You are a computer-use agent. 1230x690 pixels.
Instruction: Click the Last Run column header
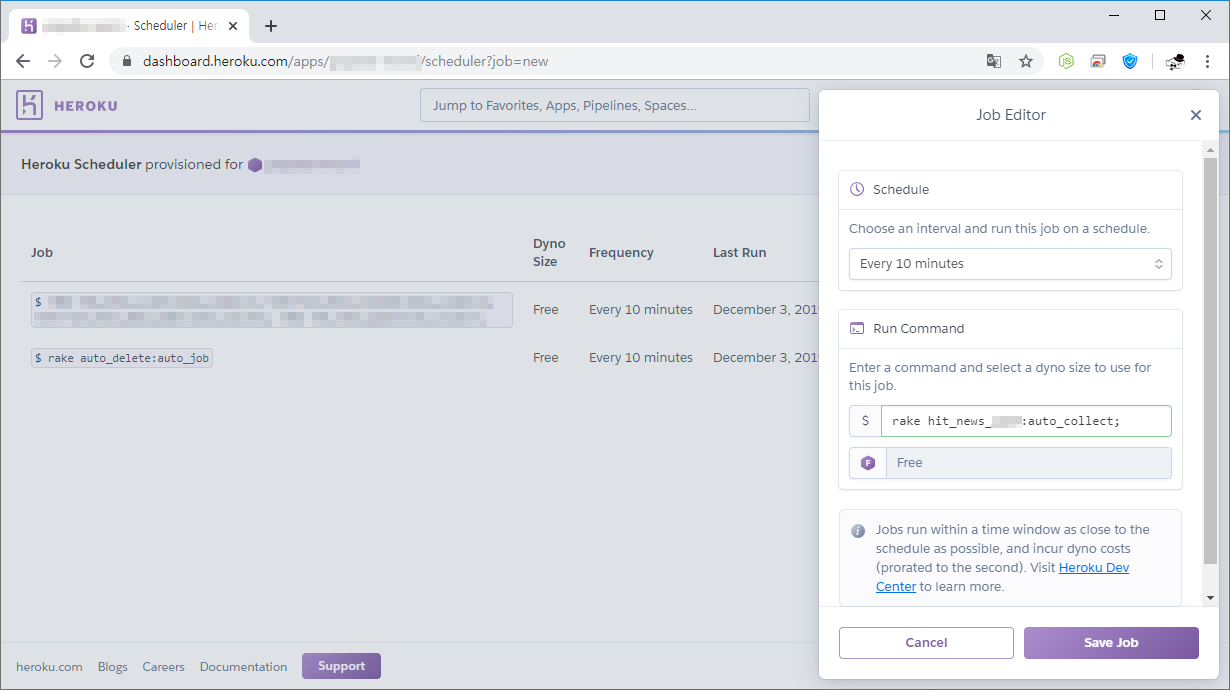click(739, 253)
